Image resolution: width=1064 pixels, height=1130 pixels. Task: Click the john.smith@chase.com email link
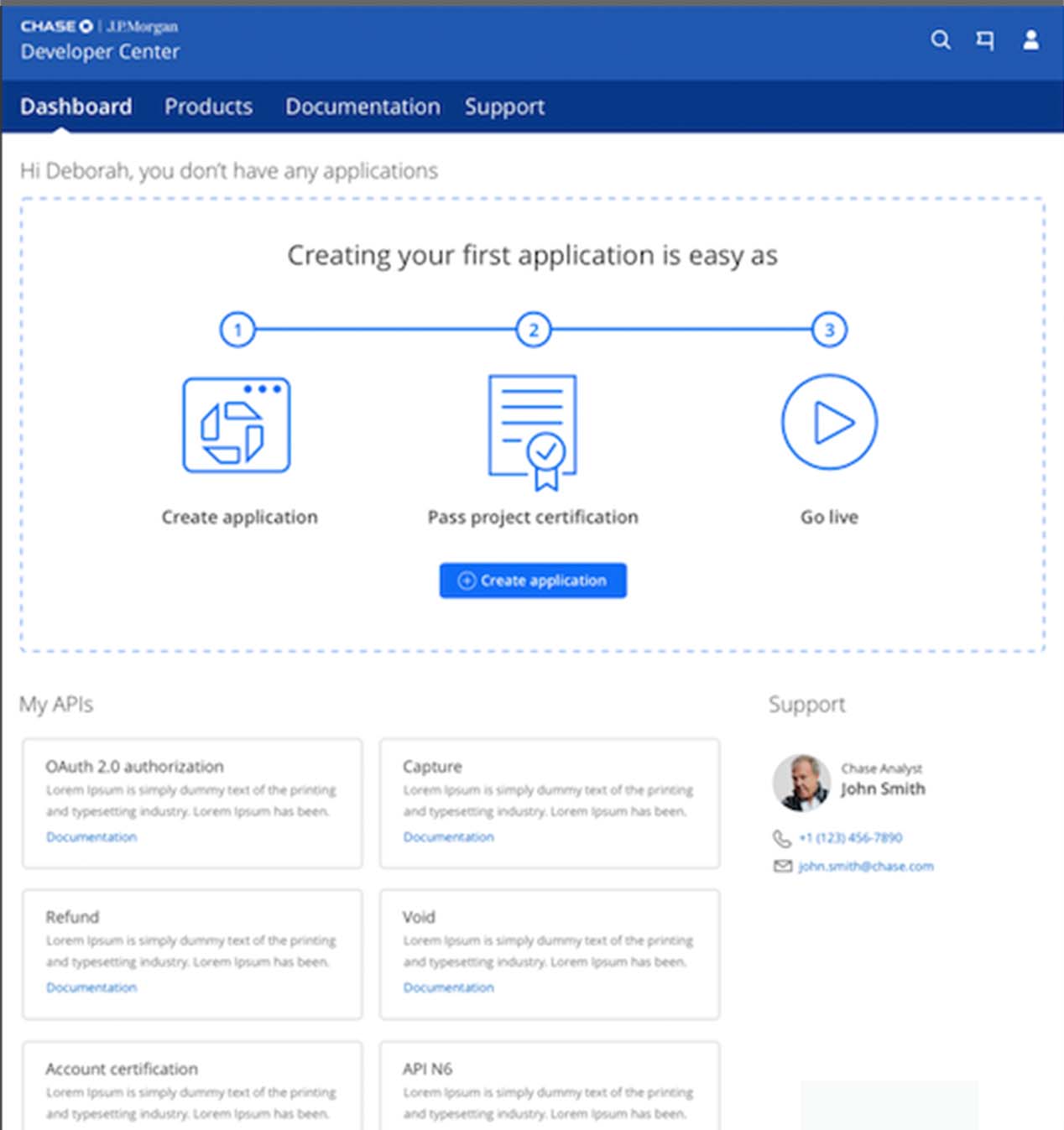point(865,866)
